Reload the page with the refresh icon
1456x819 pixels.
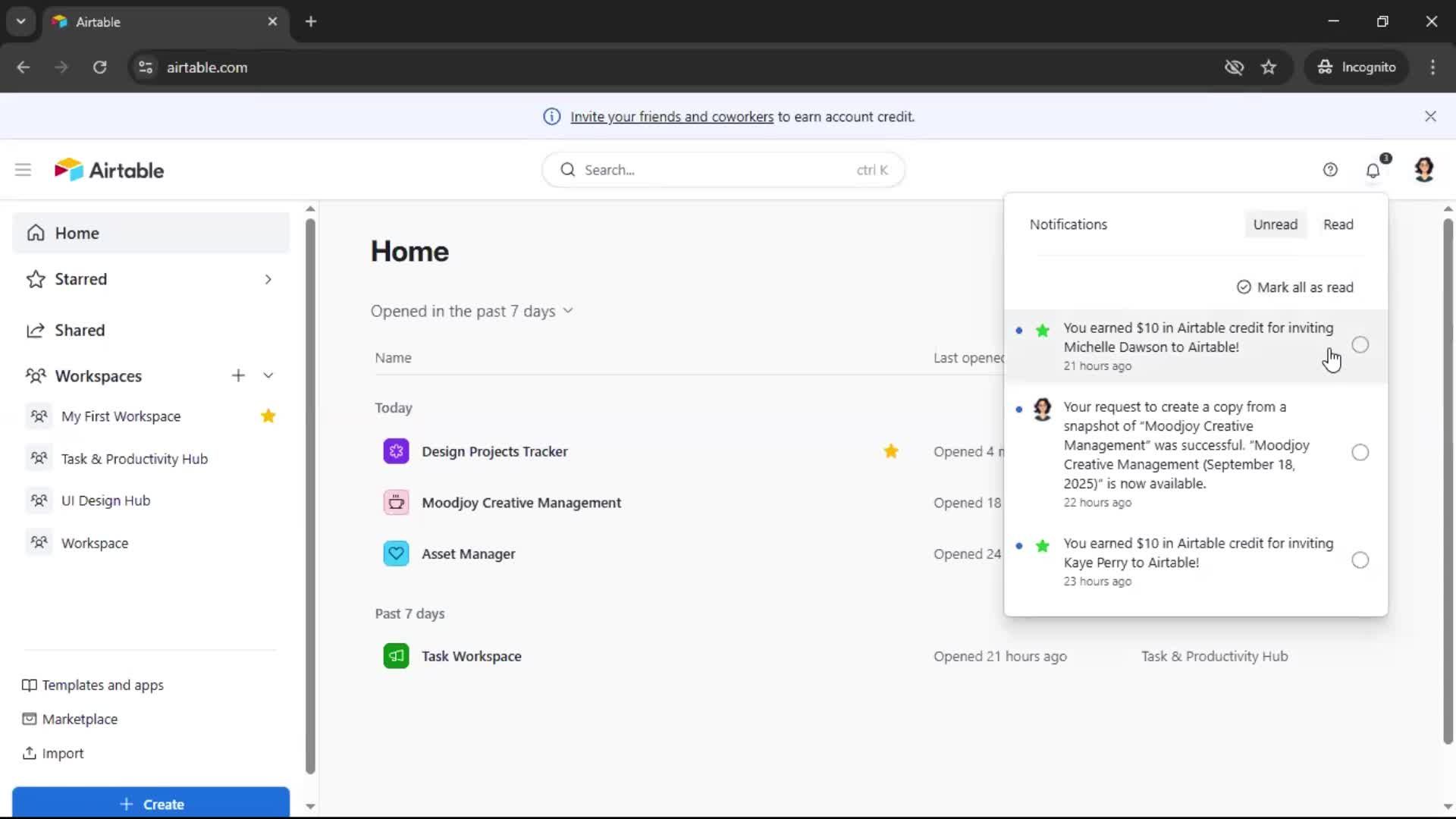click(99, 67)
